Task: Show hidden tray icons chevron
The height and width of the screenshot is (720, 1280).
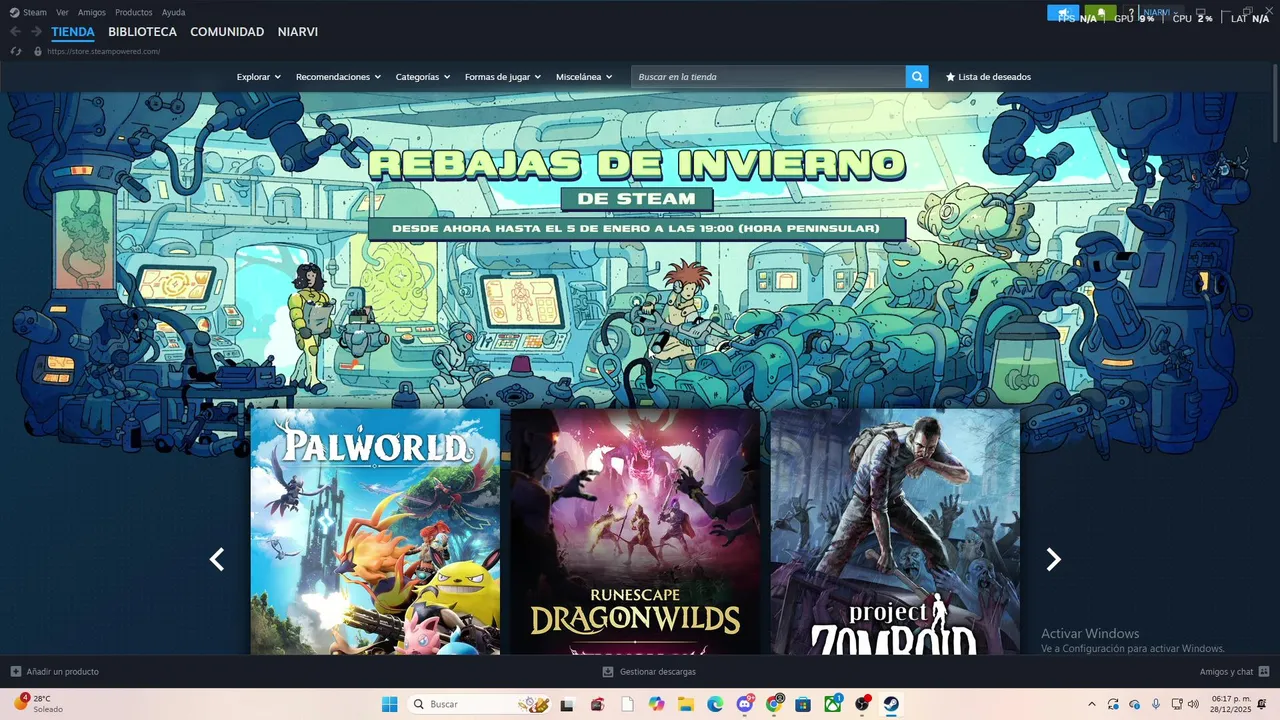Action: pos(1091,704)
